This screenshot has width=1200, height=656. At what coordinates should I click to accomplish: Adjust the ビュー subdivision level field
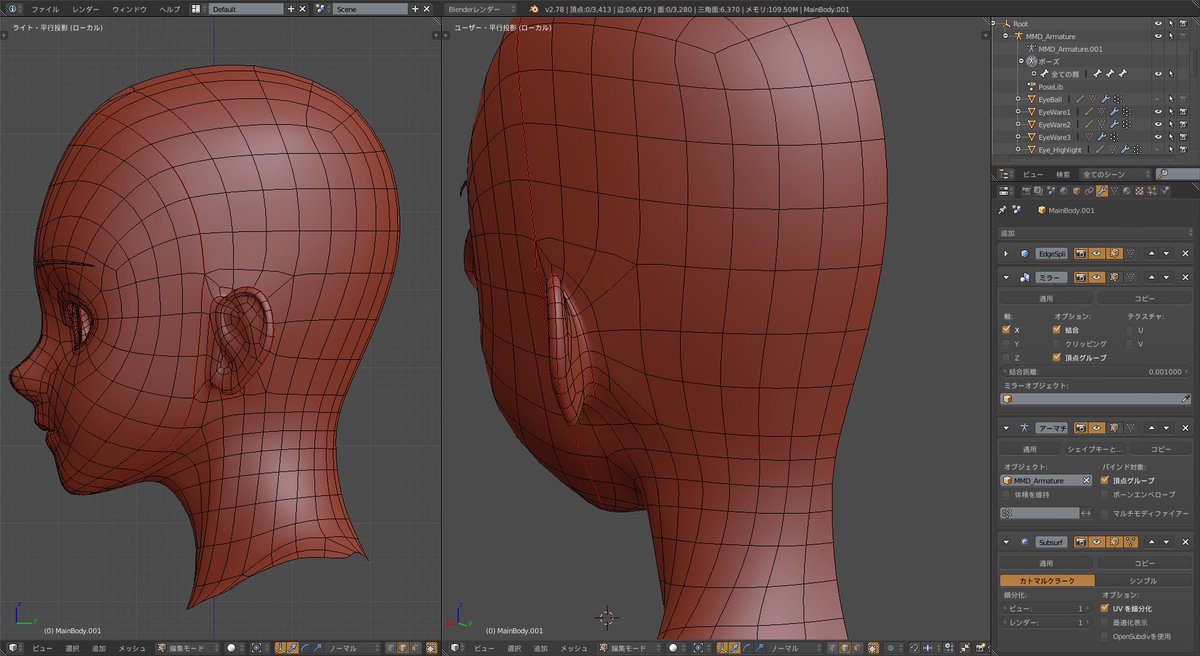pos(1045,608)
